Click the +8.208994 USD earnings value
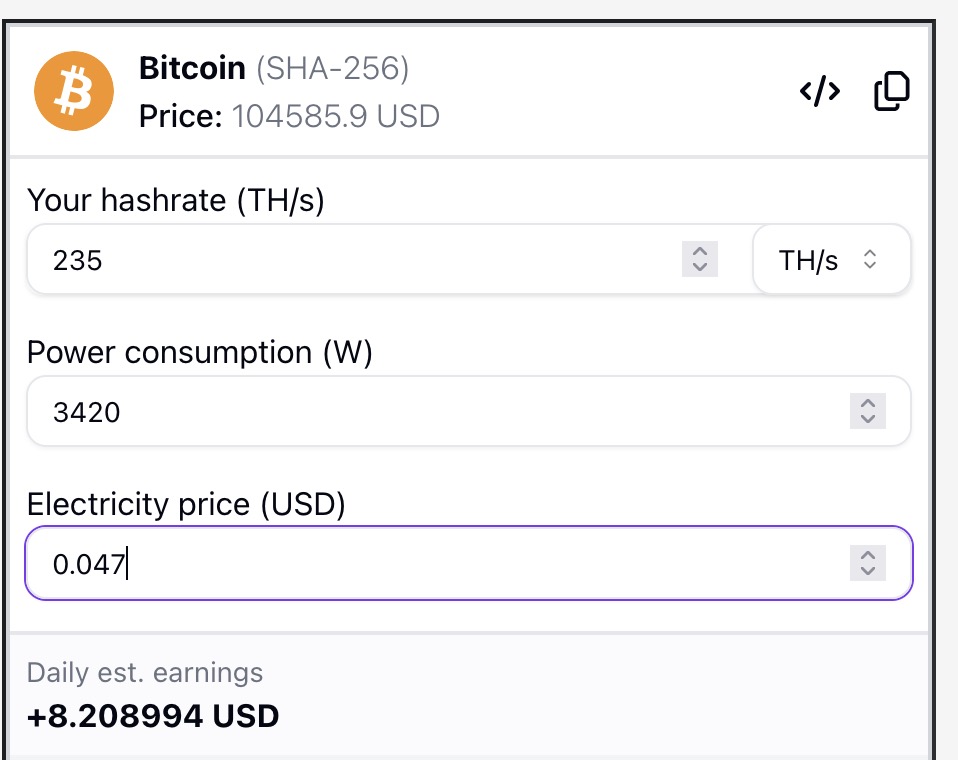Viewport: 958px width, 760px height. (153, 716)
